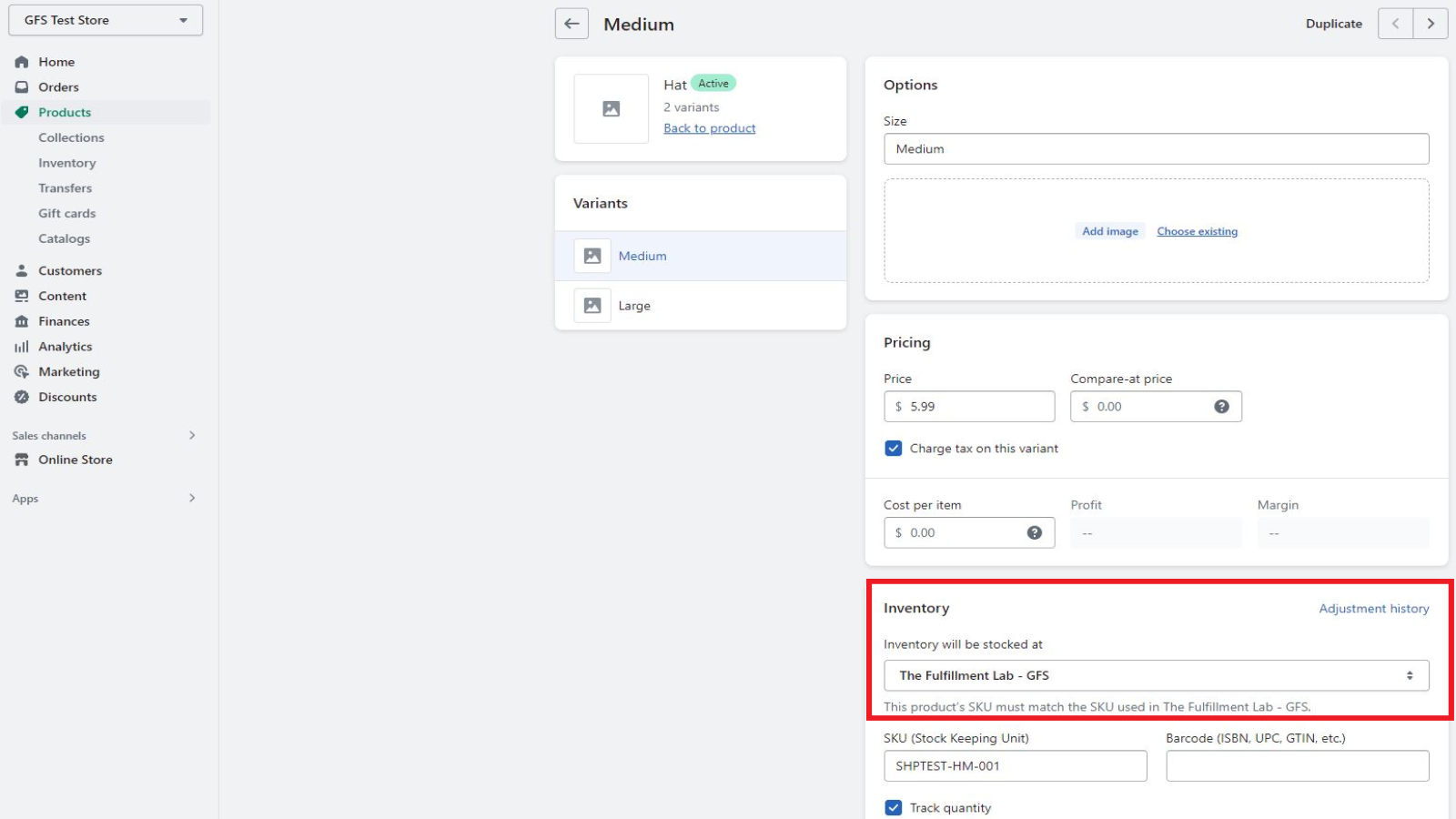The width and height of the screenshot is (1456, 819).
Task: Click the Online Store storefront icon
Action: pos(22,460)
